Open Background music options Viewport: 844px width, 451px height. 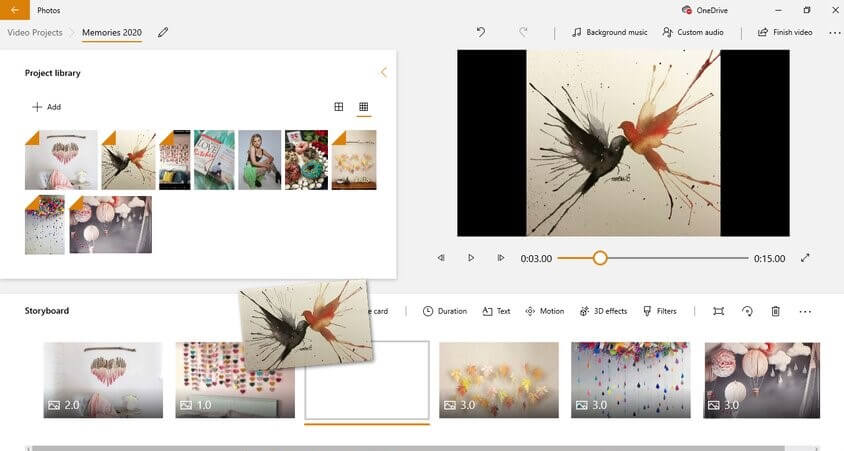click(x=609, y=32)
